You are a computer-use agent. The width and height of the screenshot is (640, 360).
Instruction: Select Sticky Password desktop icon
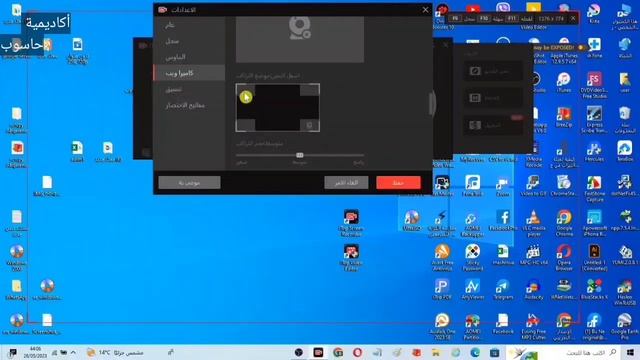coord(472,258)
